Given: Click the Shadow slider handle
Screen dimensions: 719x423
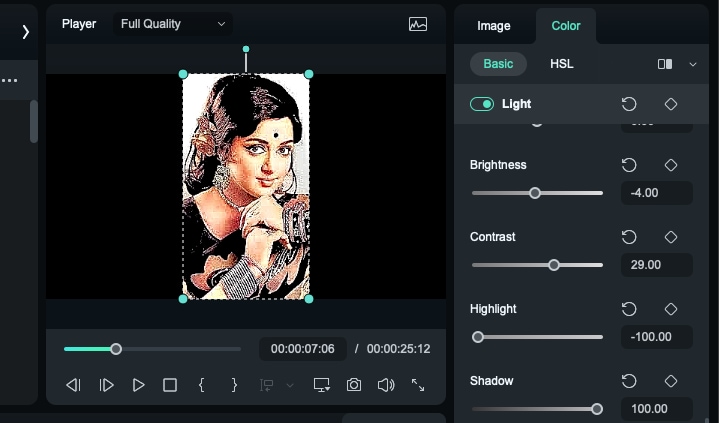Looking at the screenshot, I should [597, 409].
